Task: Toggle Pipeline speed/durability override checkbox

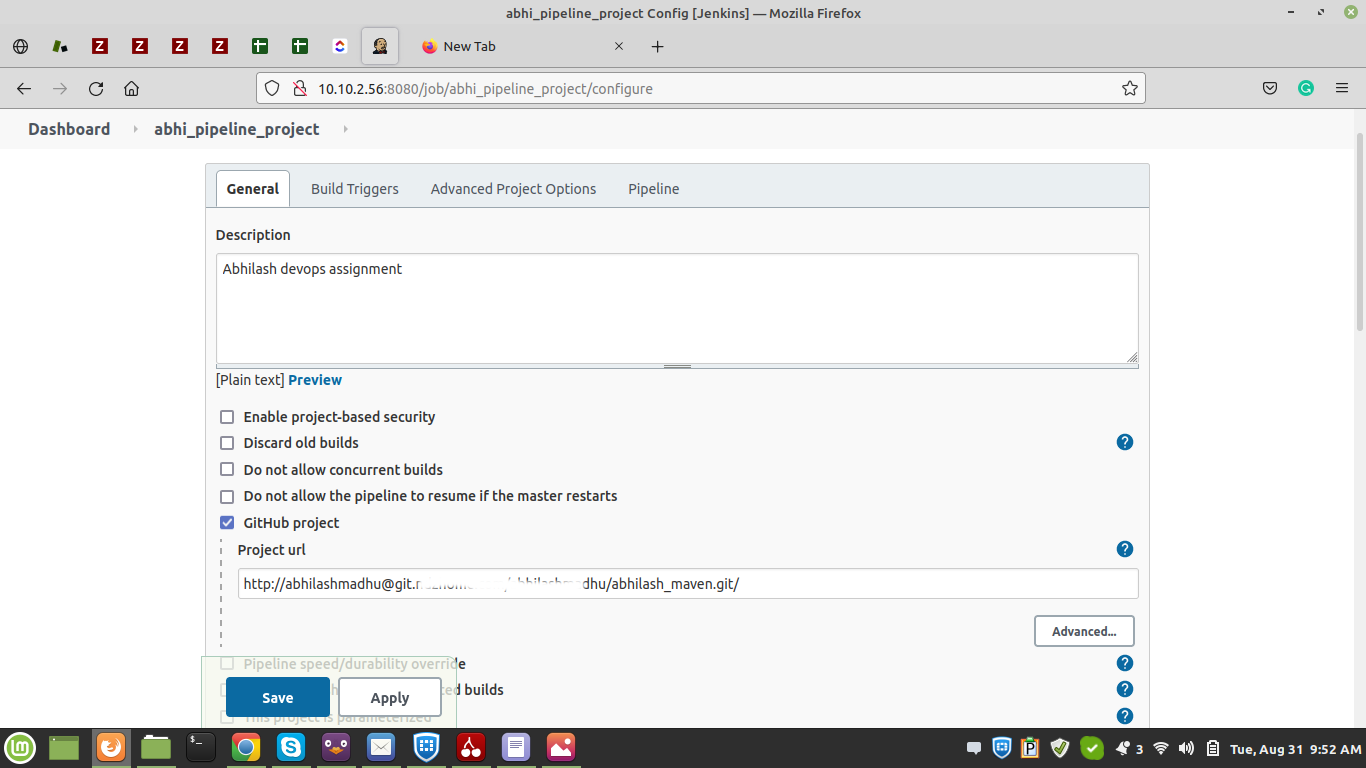Action: point(227,664)
